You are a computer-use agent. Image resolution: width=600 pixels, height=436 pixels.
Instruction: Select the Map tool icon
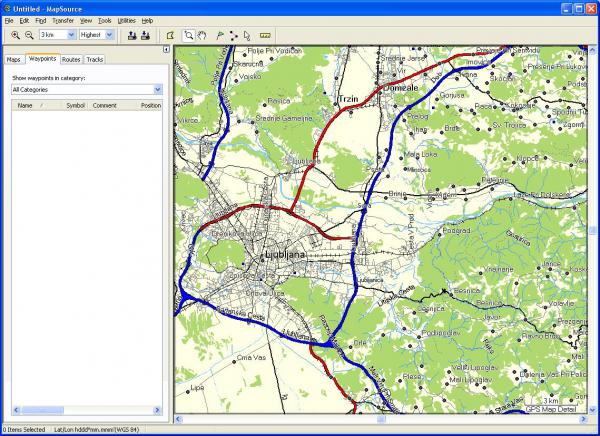170,35
